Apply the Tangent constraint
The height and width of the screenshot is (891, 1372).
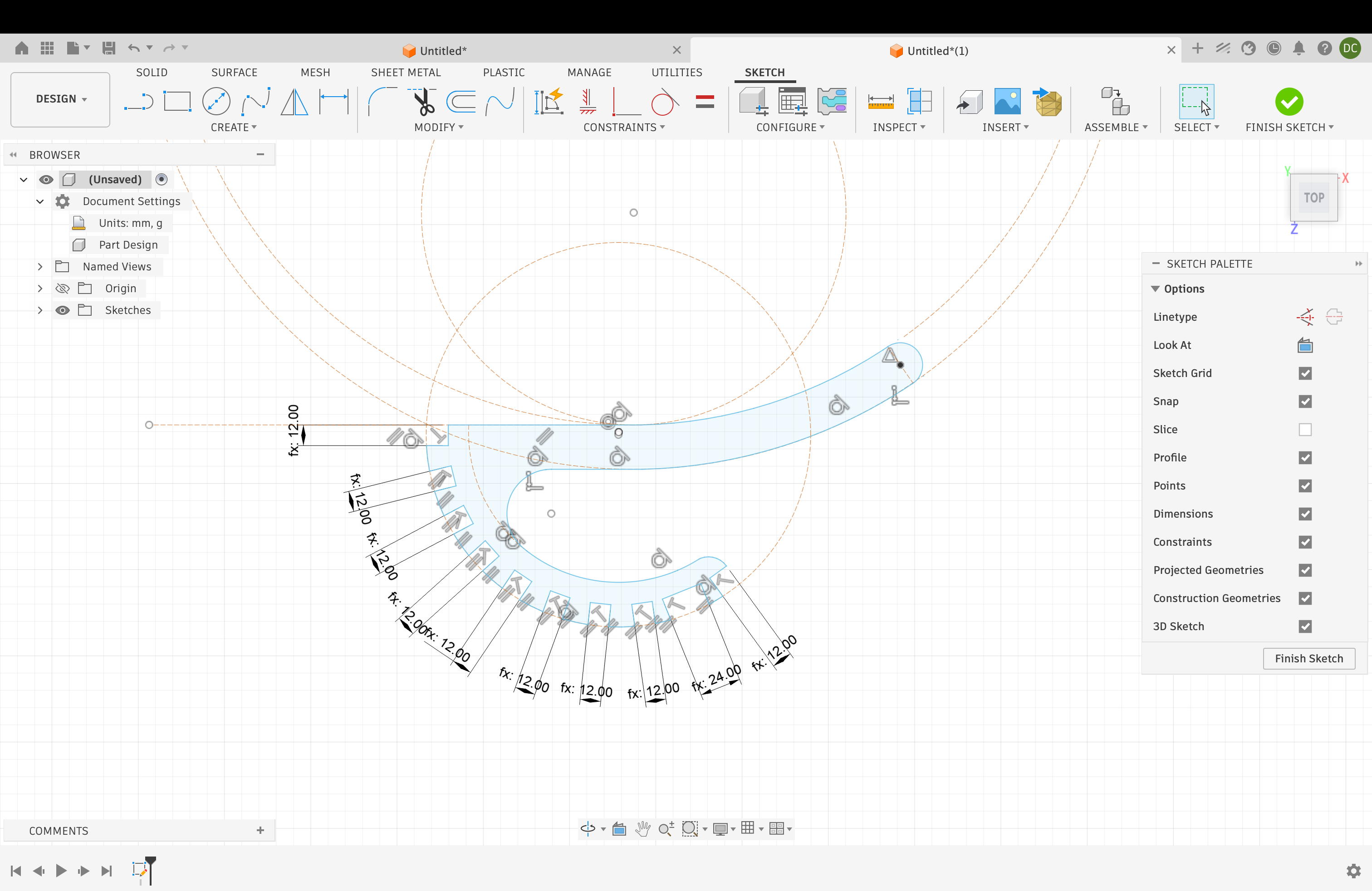click(x=665, y=102)
